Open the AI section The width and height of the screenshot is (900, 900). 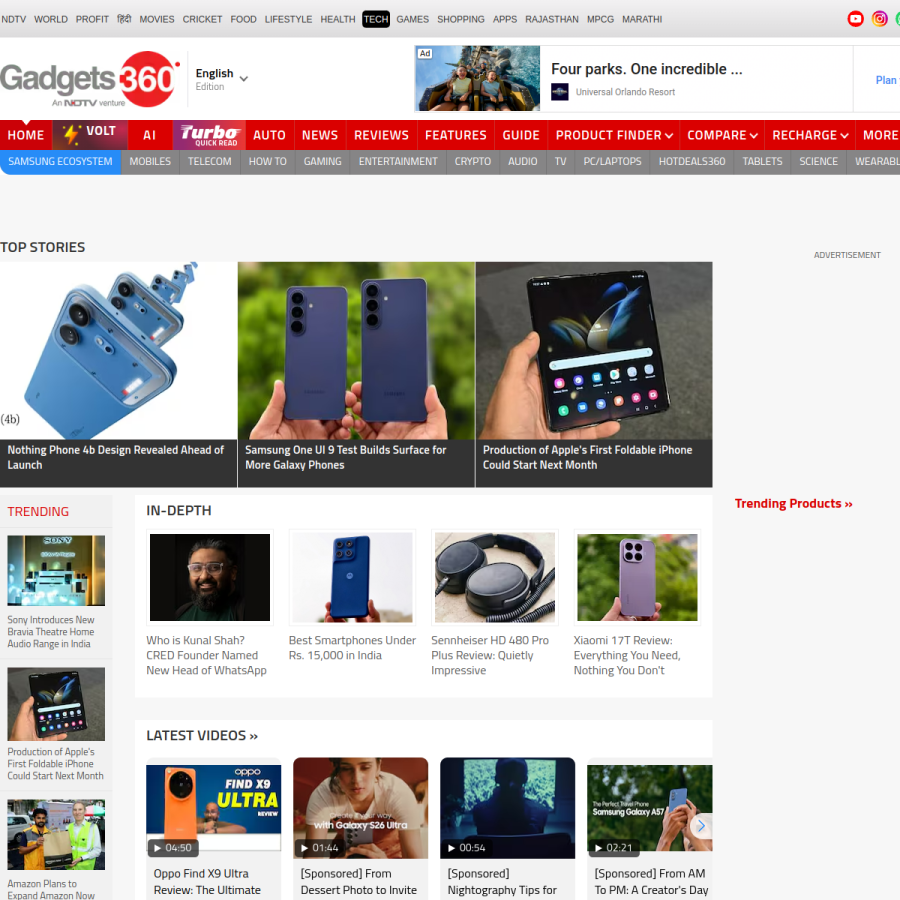(149, 135)
